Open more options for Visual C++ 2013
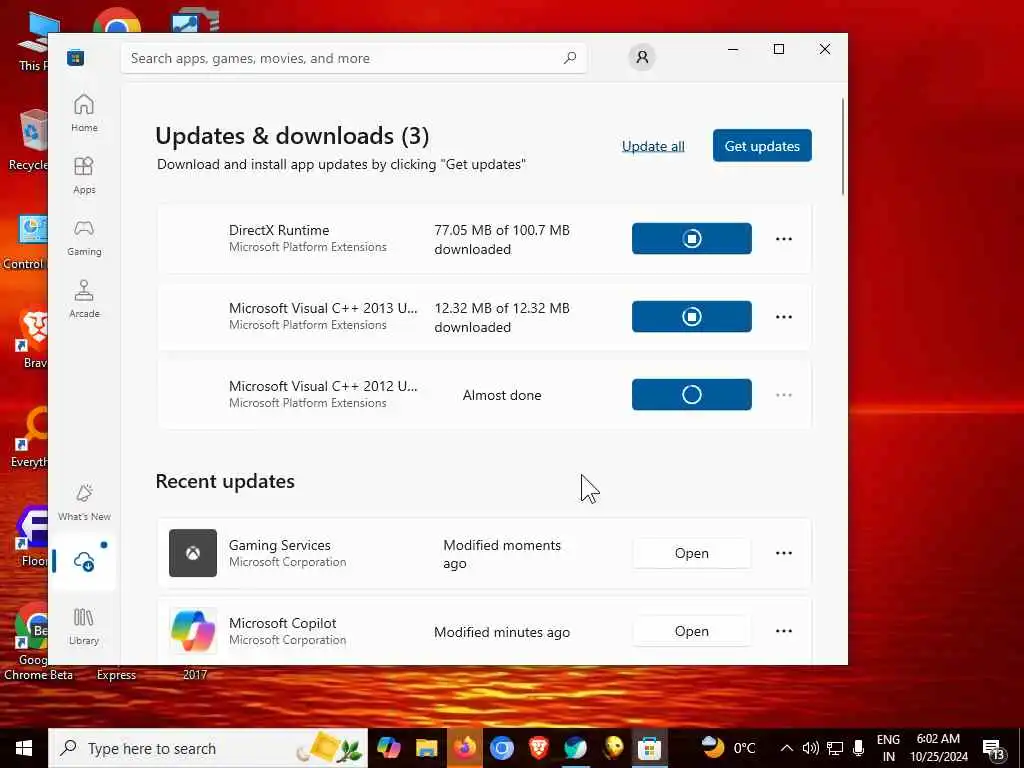Screen dimensions: 1024x768 click(784, 317)
